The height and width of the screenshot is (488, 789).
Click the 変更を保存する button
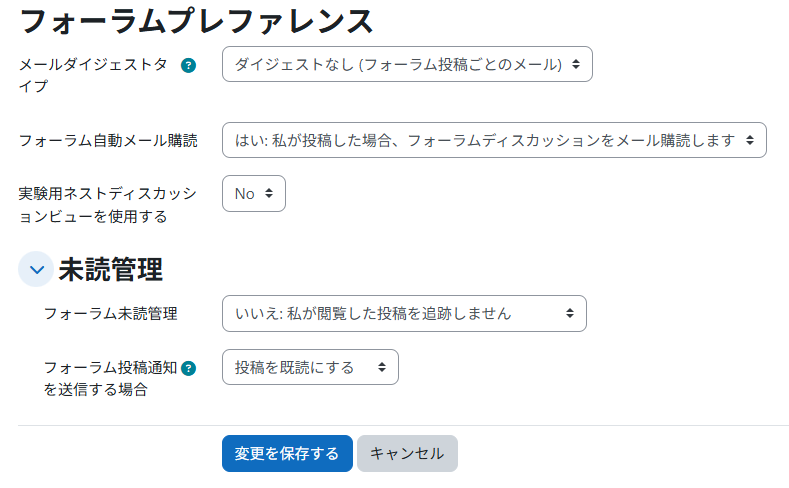pyautogui.click(x=287, y=453)
